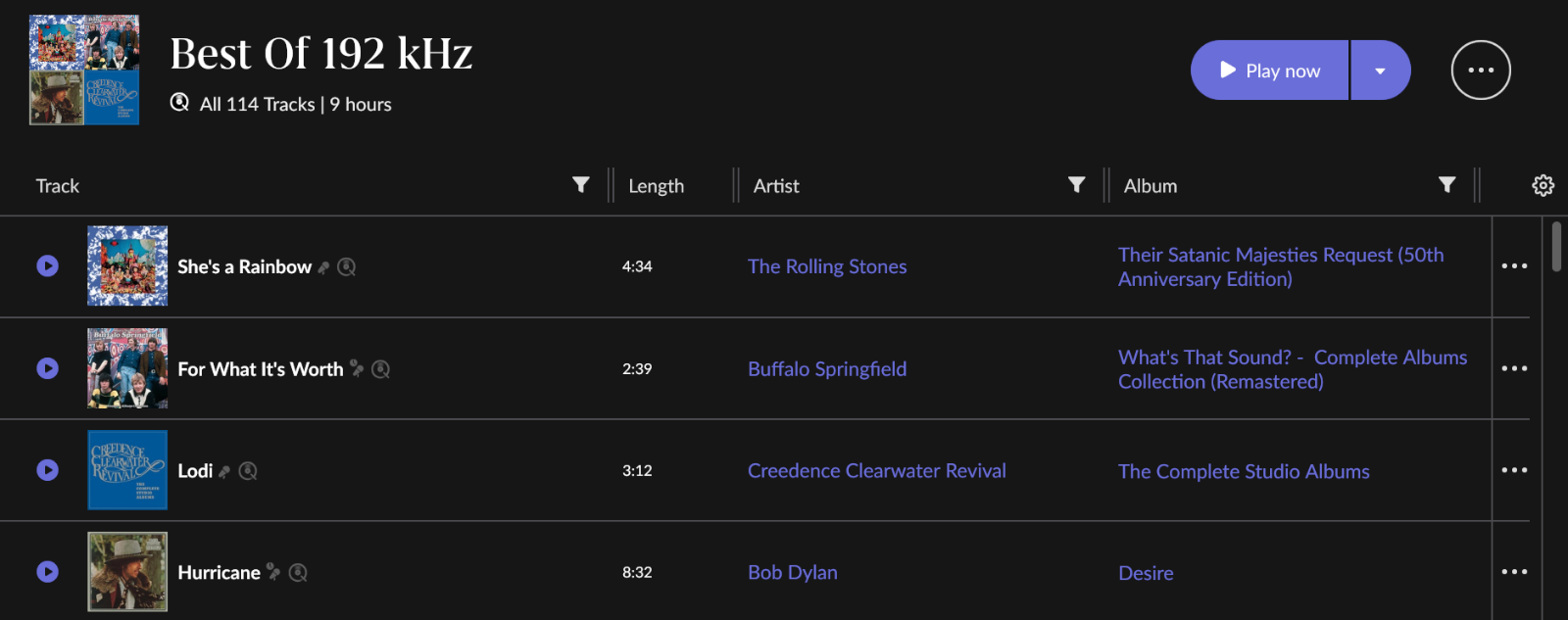Filter the list by Album column
The image size is (1568, 620).
(x=1447, y=185)
